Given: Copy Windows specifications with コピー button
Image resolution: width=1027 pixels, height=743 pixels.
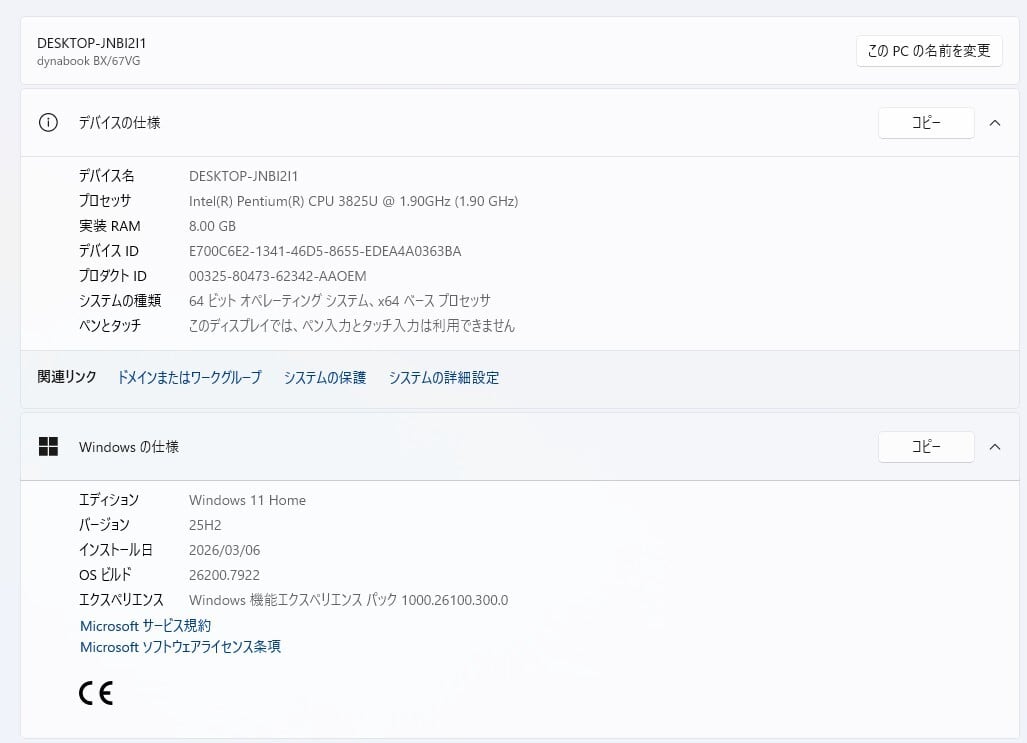Looking at the screenshot, I should pyautogui.click(x=926, y=447).
